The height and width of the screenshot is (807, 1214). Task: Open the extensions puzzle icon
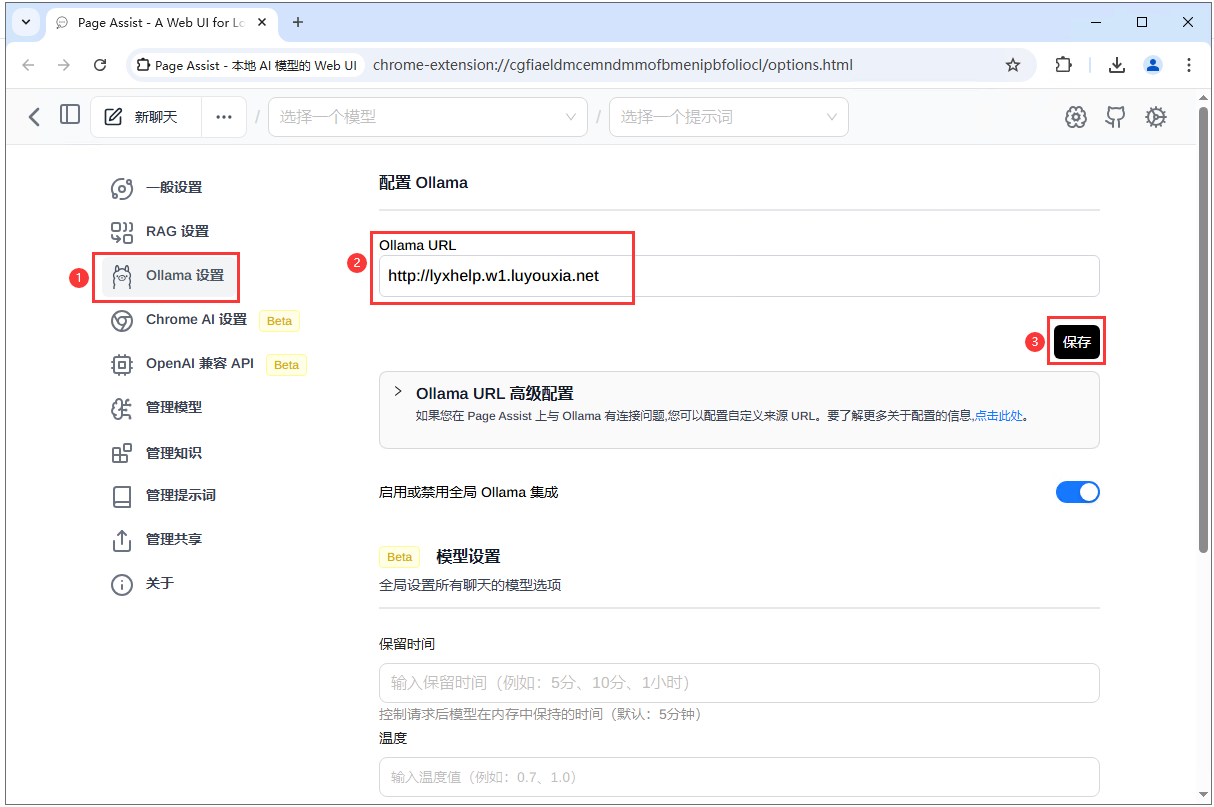coord(1063,65)
